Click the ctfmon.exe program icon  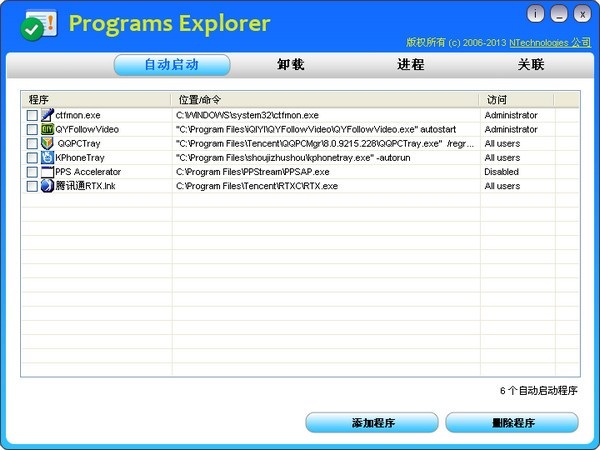(x=47, y=115)
